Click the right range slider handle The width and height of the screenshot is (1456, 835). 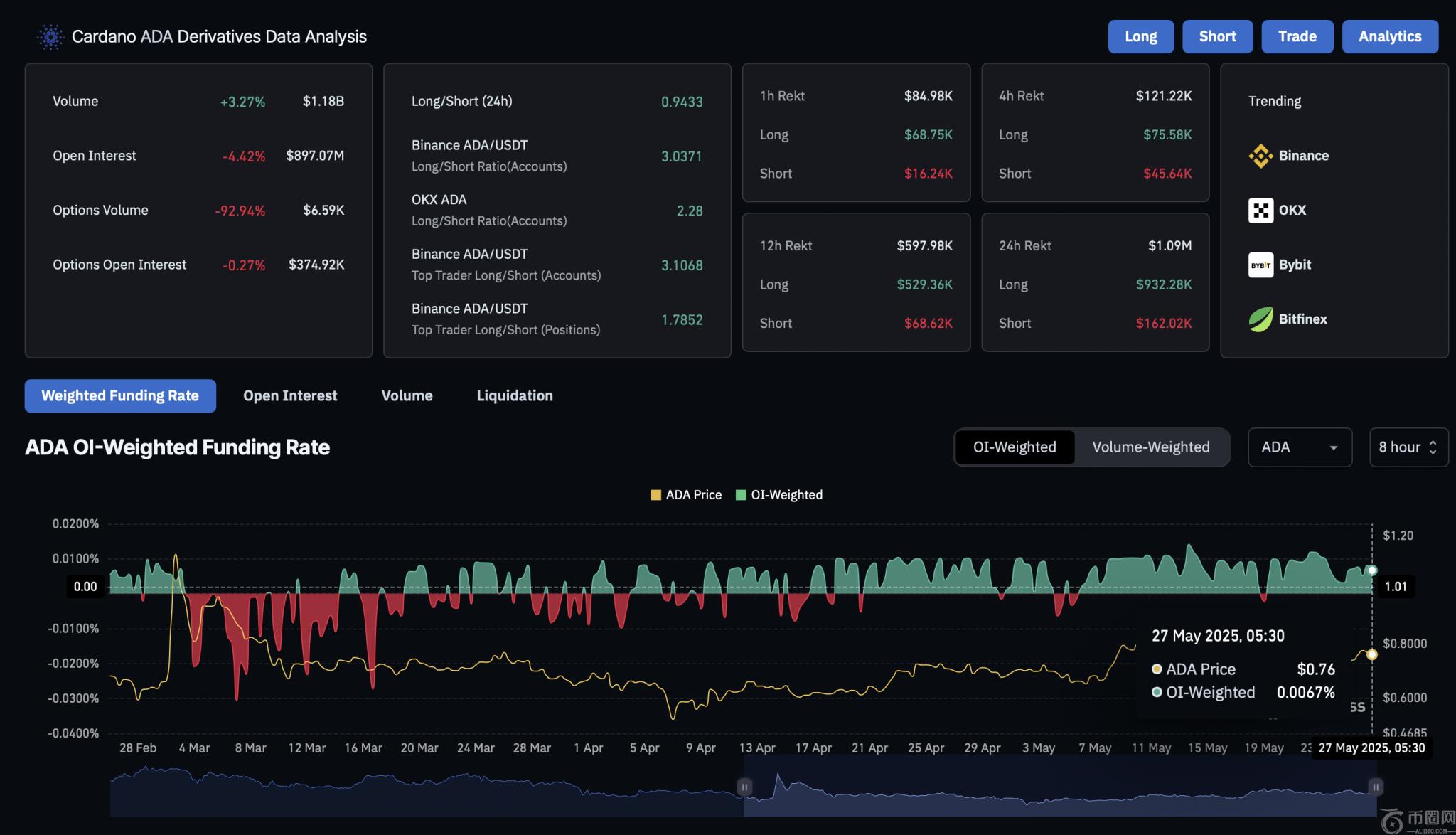pyautogui.click(x=1376, y=787)
